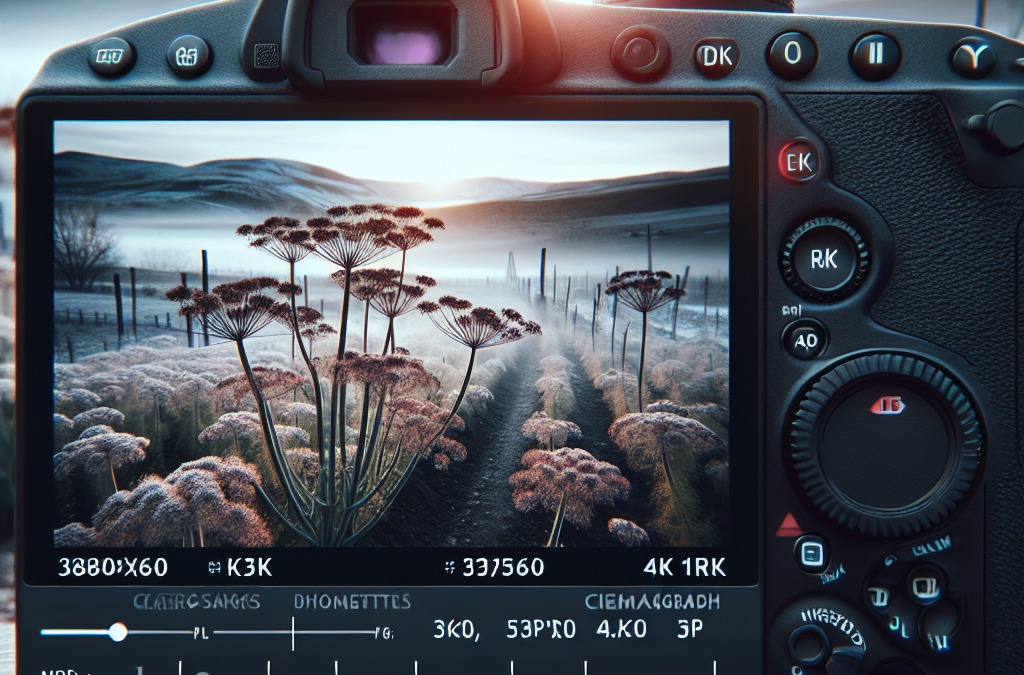Hit the pause-symbol button on top
The height and width of the screenshot is (675, 1024).
pos(874,55)
